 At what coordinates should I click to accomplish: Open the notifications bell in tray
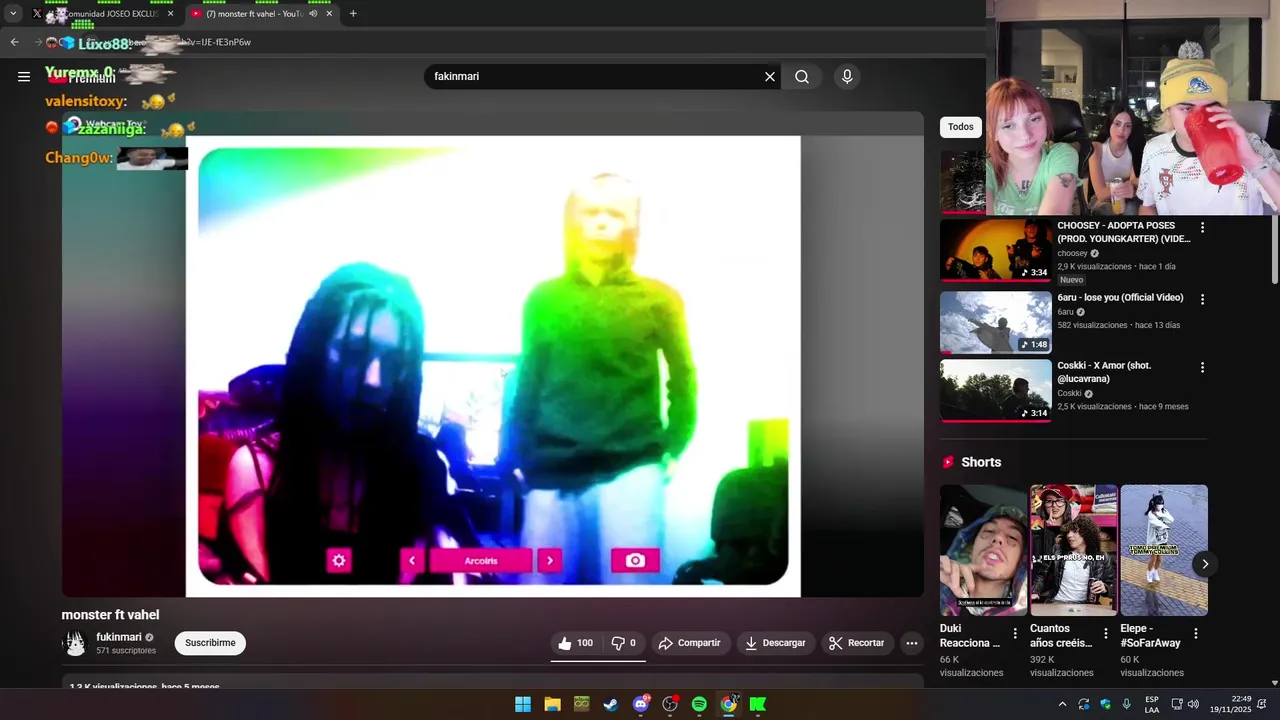pyautogui.click(x=1262, y=704)
